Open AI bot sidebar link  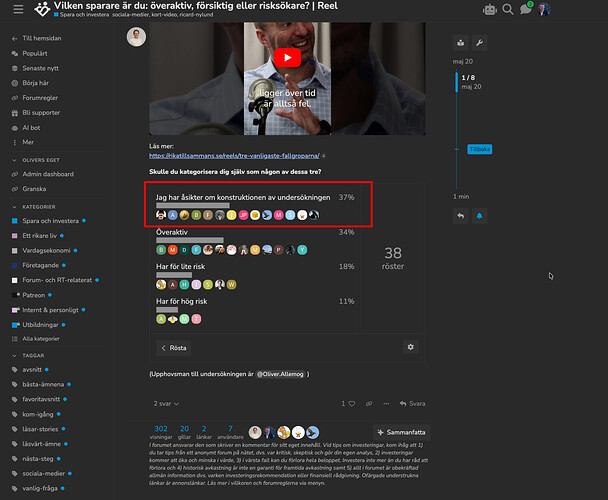(x=31, y=128)
